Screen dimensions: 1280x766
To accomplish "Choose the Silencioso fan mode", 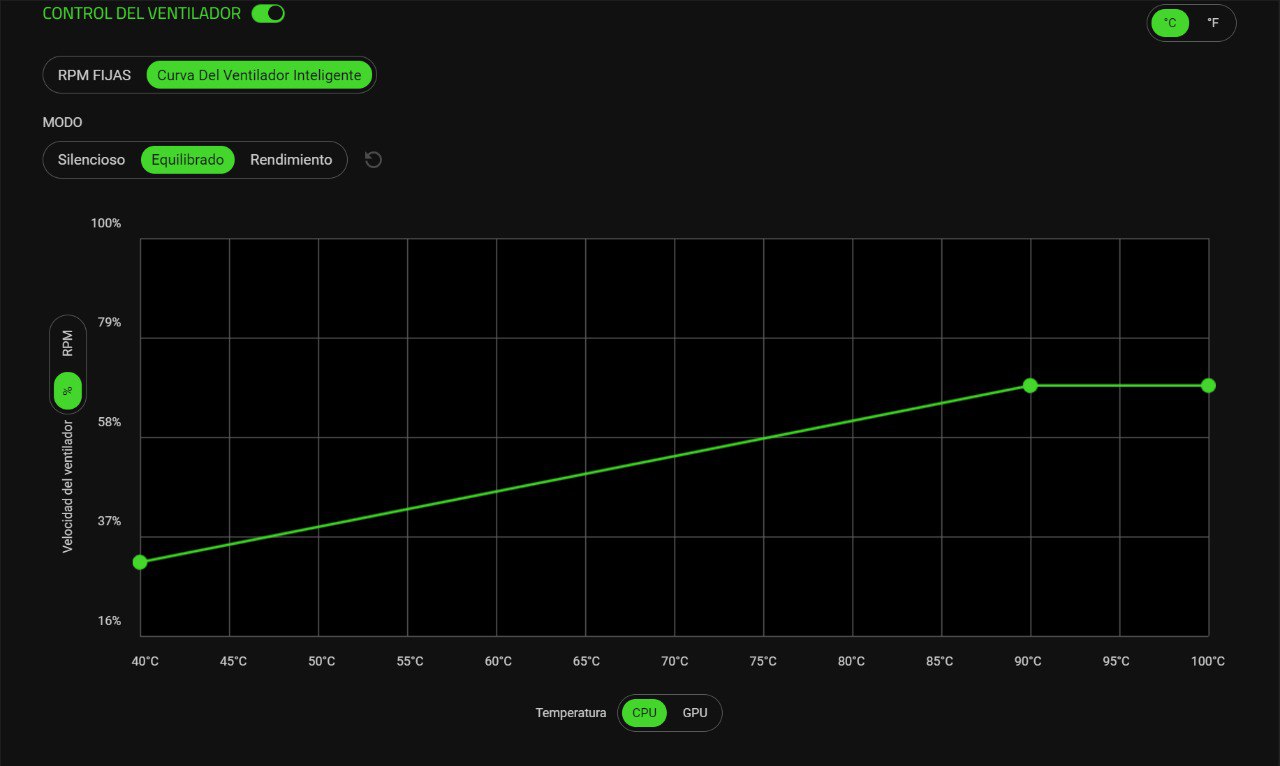I will pyautogui.click(x=91, y=160).
